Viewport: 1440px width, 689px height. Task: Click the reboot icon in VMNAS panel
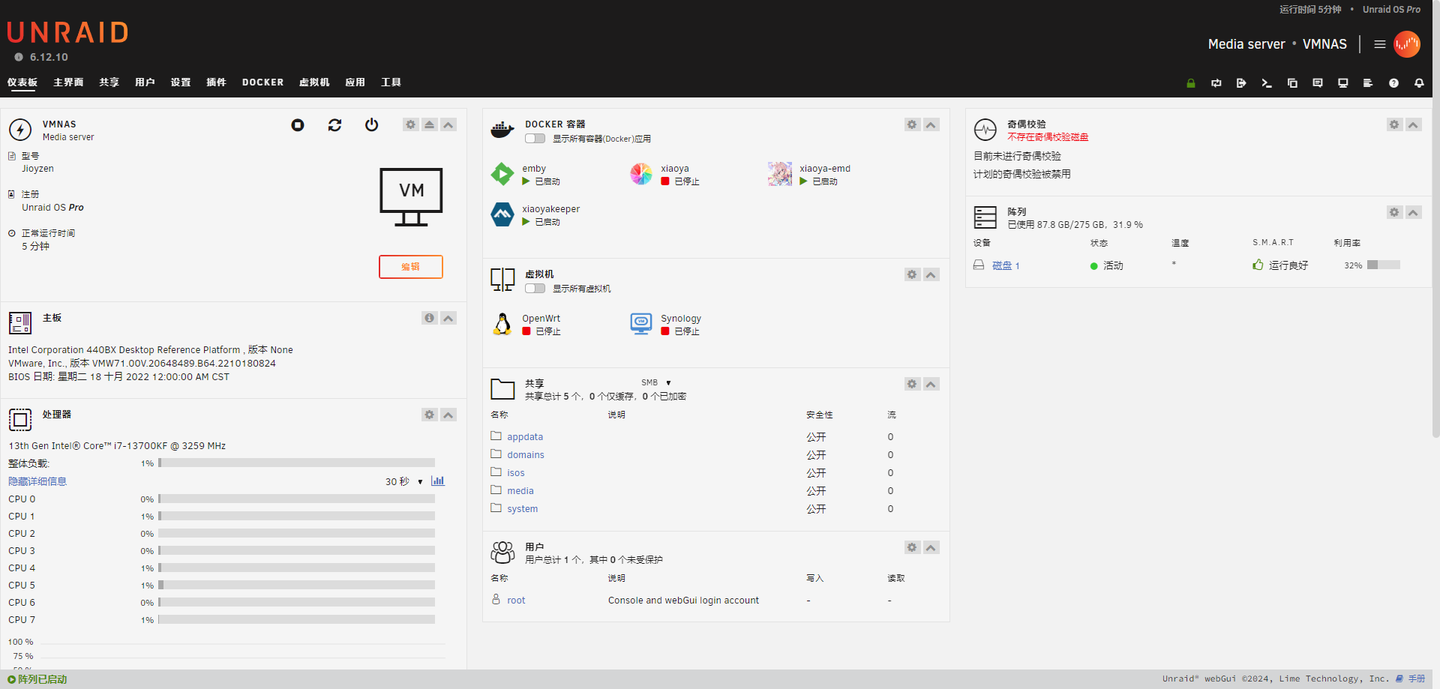coord(335,125)
